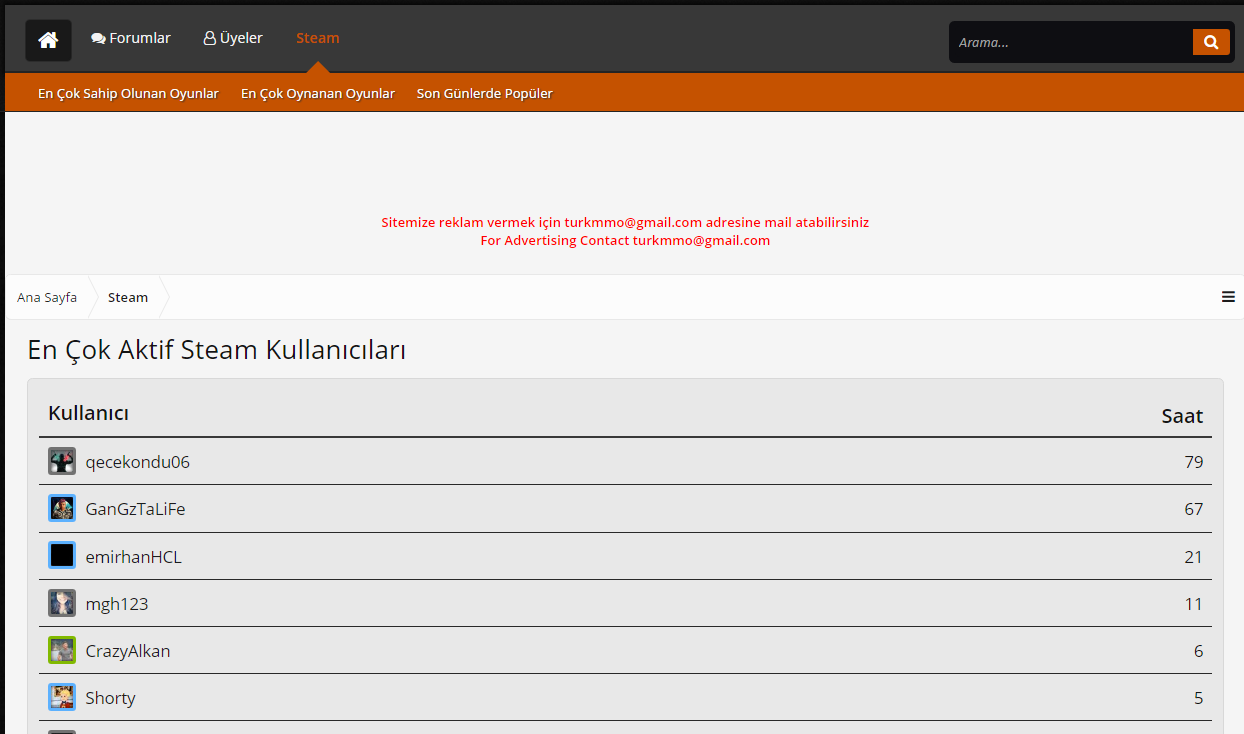Focus the Arama search field

pyautogui.click(x=1071, y=42)
